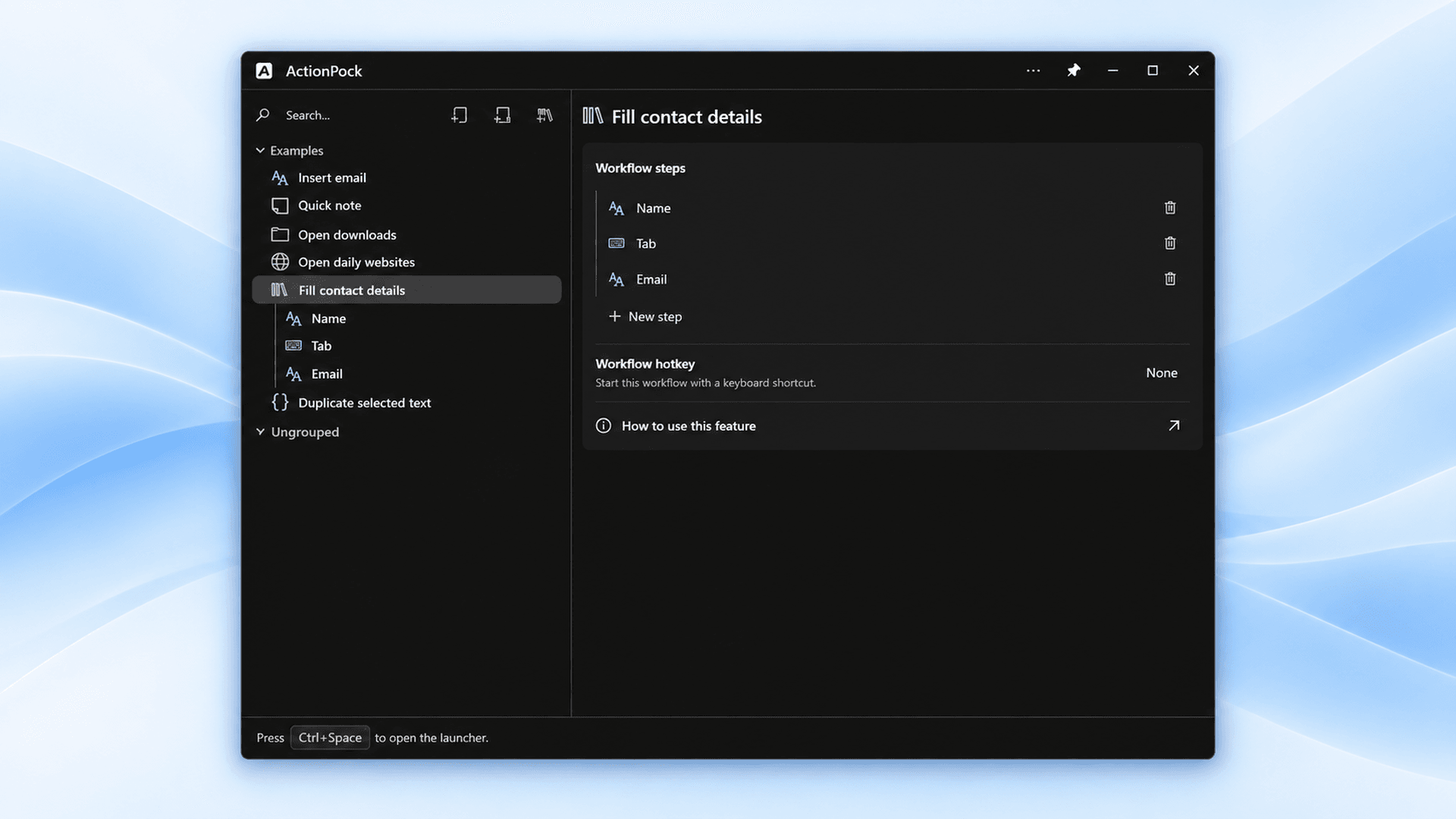
Task: Click the info icon beside How to use
Action: pos(604,425)
